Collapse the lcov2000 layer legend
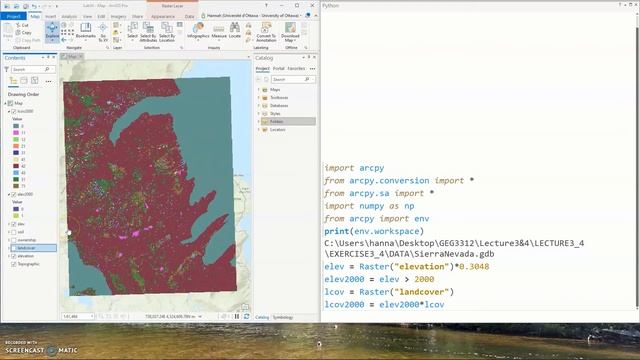The width and height of the screenshot is (640, 360). 9,111
